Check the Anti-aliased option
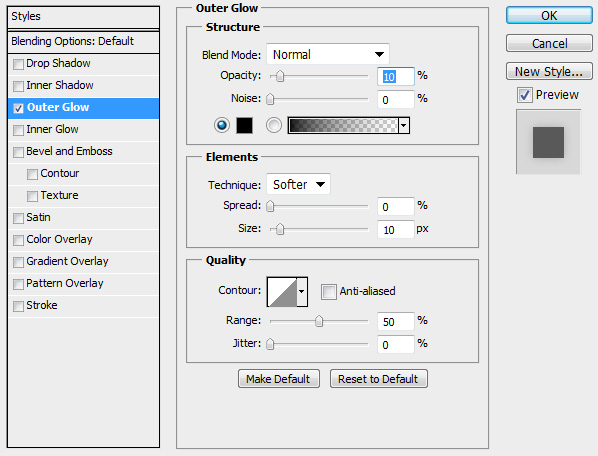 pyautogui.click(x=328, y=292)
